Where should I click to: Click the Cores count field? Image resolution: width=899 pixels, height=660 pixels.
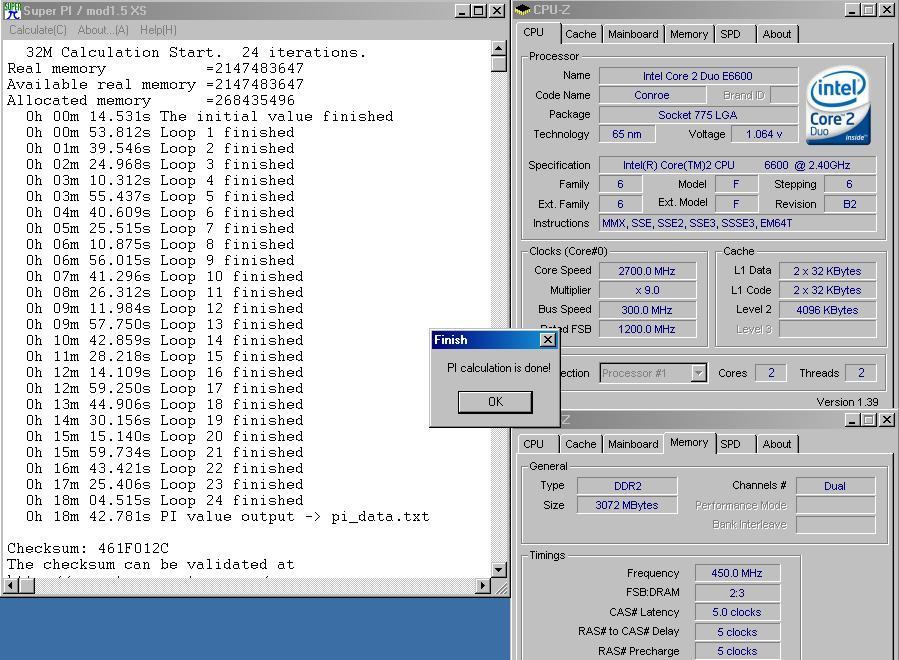(x=771, y=373)
